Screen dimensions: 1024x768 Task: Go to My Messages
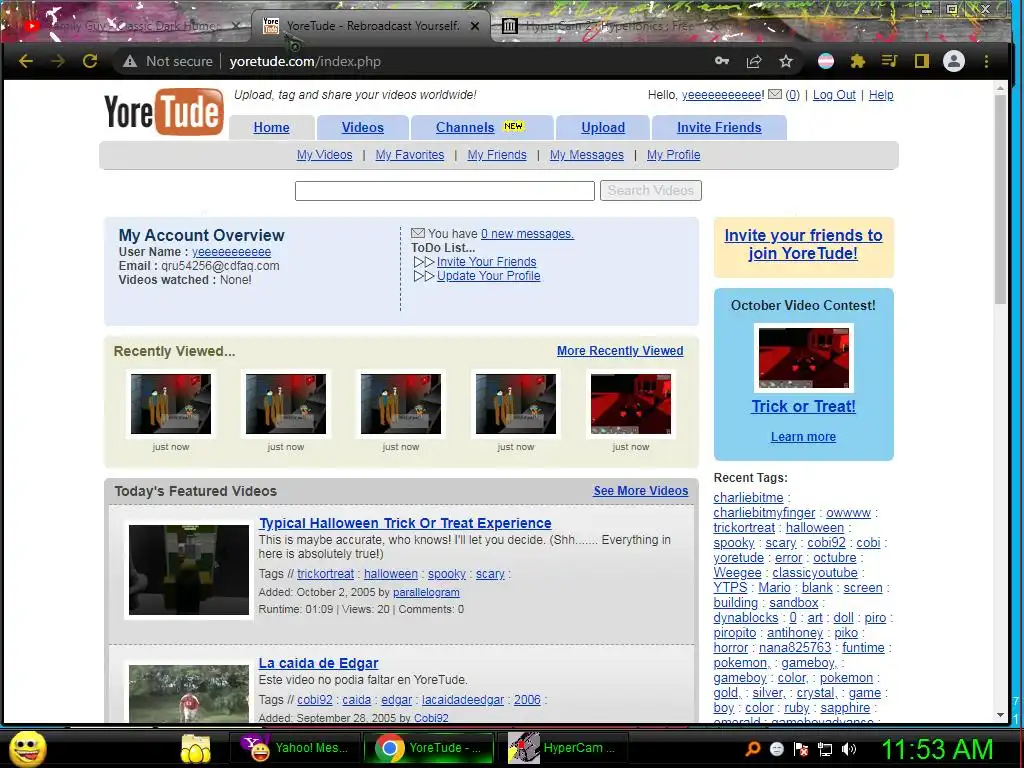pyautogui.click(x=586, y=155)
